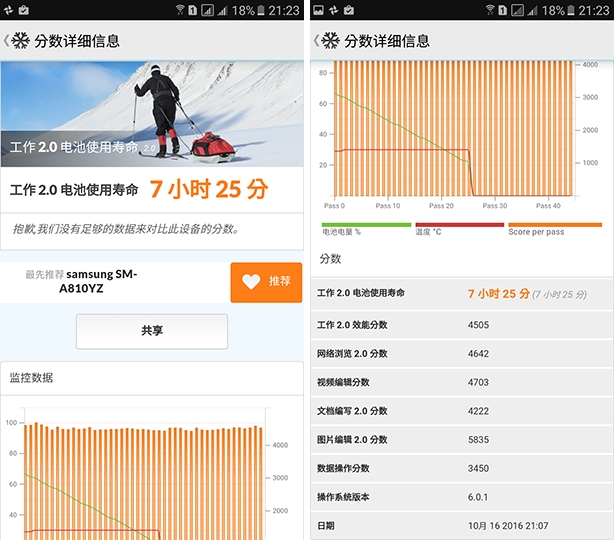The width and height of the screenshot is (615, 540).
Task: Tap 21:23 clock on left status bar
Action: (x=284, y=10)
